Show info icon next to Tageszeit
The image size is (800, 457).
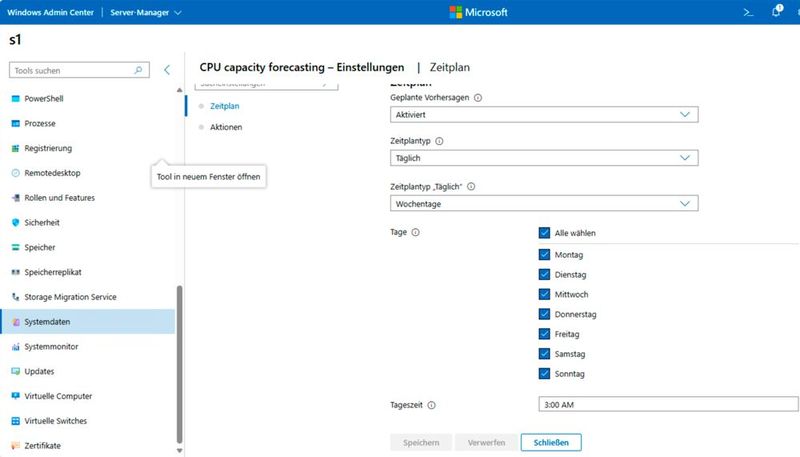[x=432, y=405]
